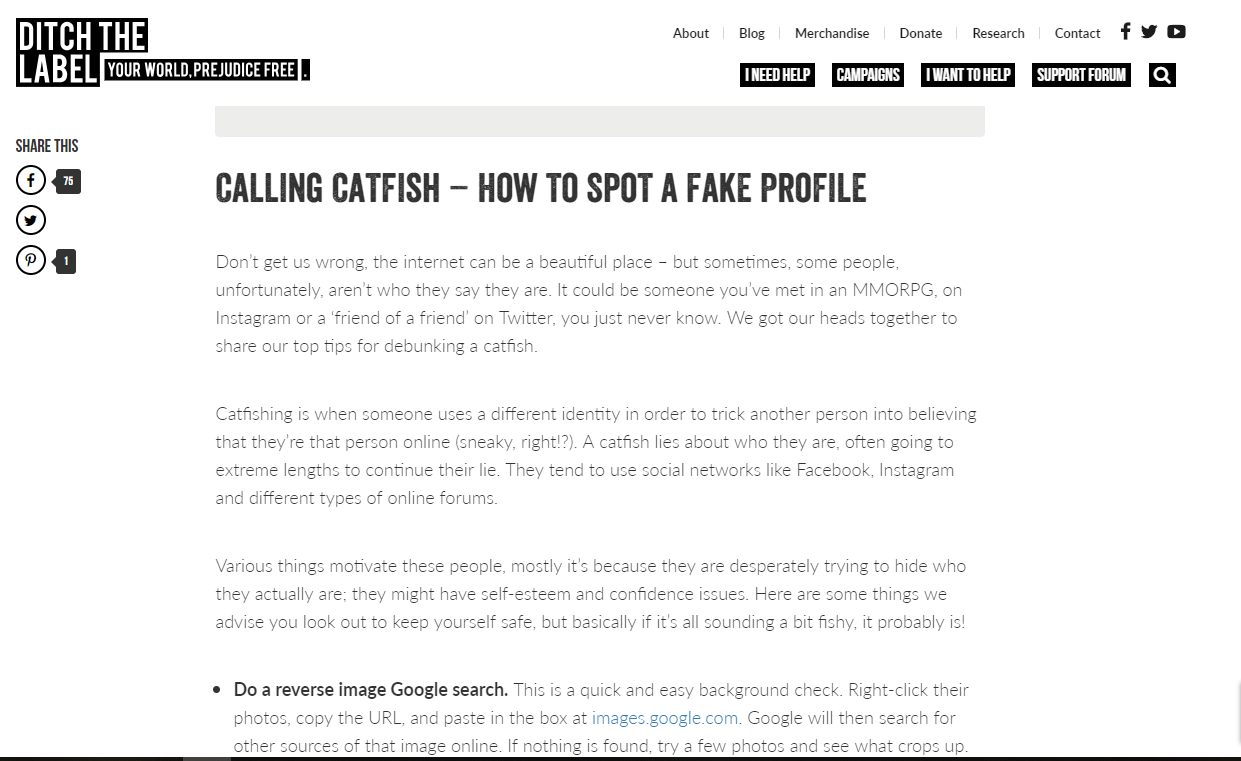
Task: Pin this article on Pinterest
Action: [31, 261]
